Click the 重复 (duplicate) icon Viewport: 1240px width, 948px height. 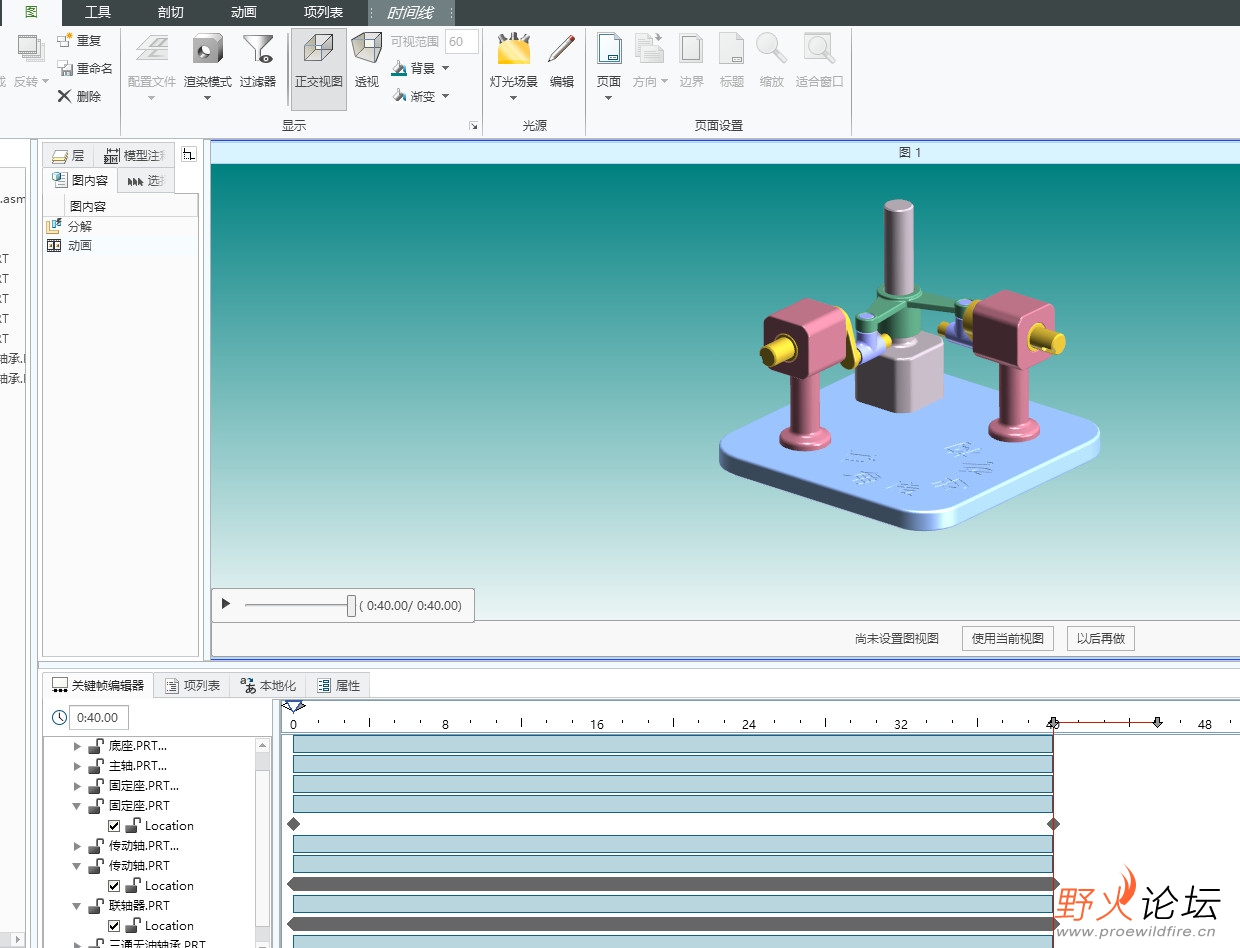click(65, 41)
